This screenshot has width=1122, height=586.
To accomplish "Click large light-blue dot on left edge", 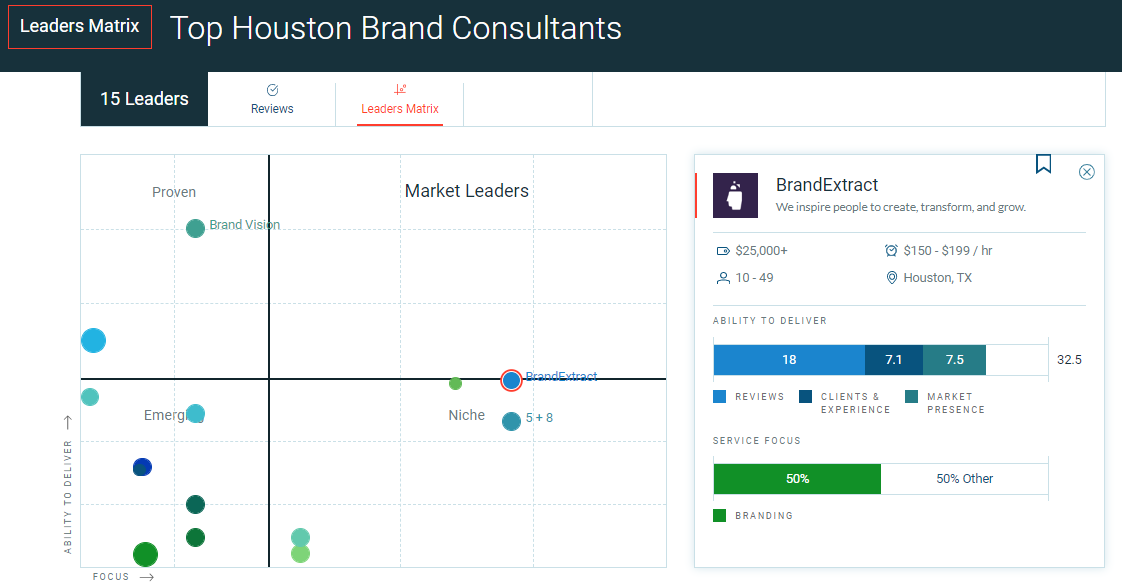I will pos(93,341).
